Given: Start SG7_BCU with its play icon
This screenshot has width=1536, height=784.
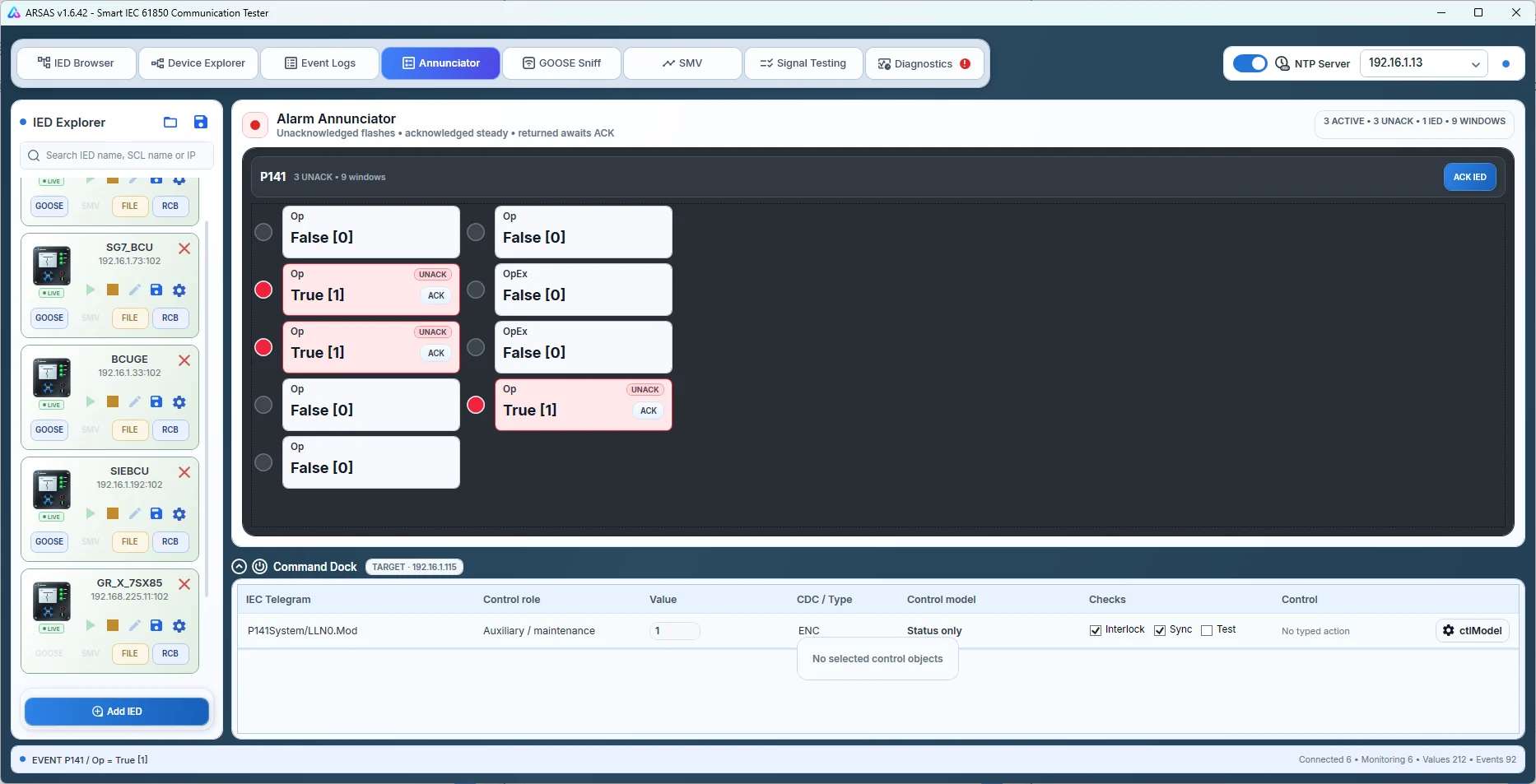Looking at the screenshot, I should click(91, 290).
